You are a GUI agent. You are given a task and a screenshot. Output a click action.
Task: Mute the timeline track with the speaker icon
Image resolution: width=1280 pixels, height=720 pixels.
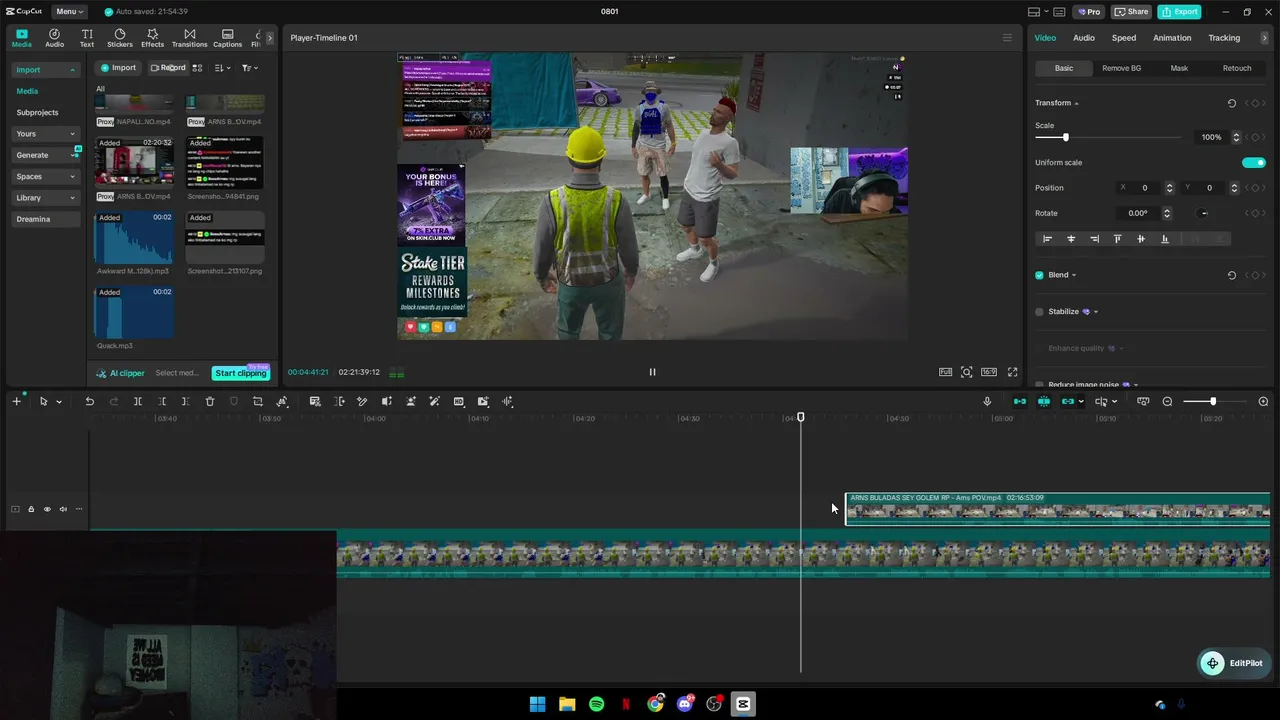[x=63, y=509]
